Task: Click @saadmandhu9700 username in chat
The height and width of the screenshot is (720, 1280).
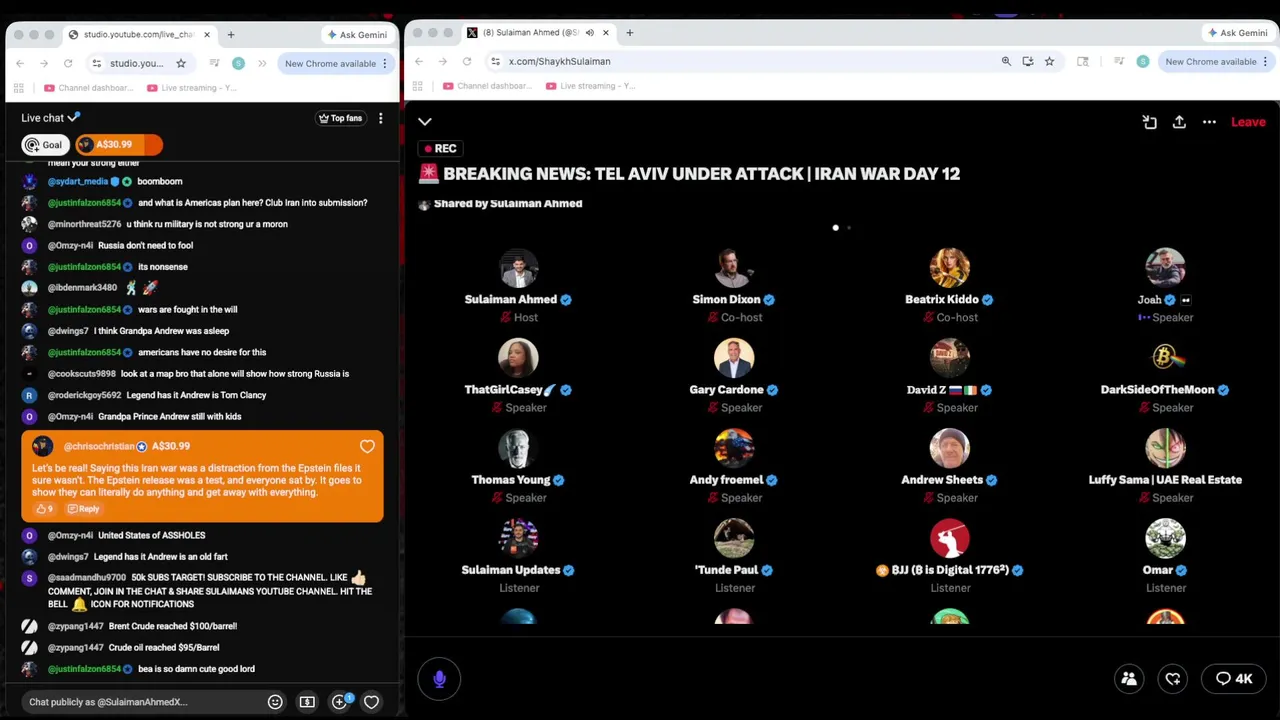Action: [x=87, y=578]
